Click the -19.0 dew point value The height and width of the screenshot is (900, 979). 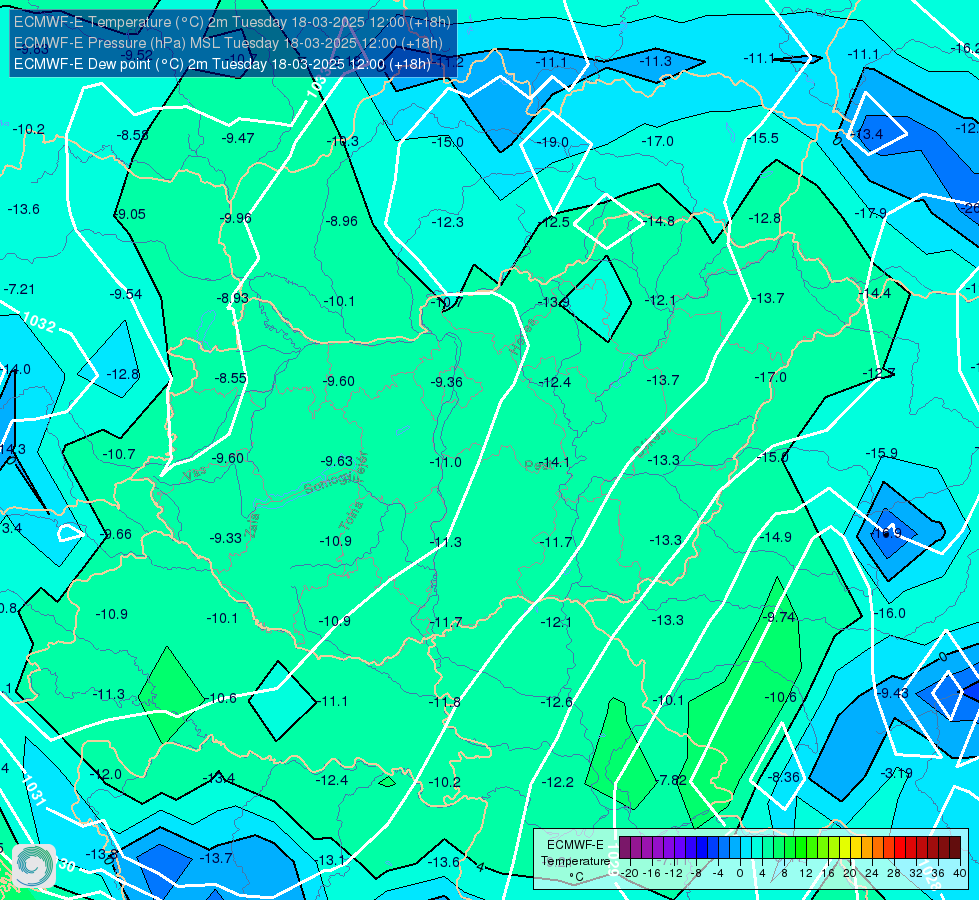click(553, 142)
